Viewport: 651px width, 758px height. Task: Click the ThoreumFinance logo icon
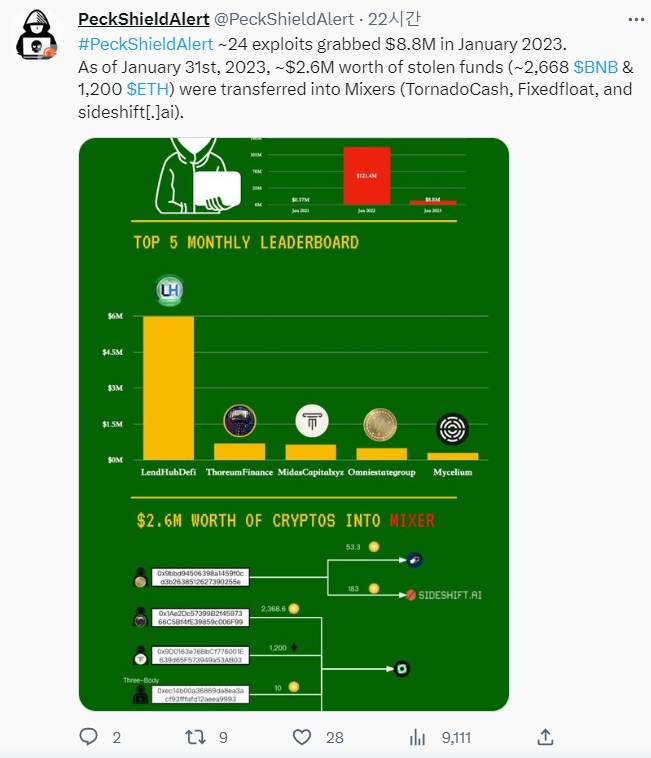click(x=239, y=420)
